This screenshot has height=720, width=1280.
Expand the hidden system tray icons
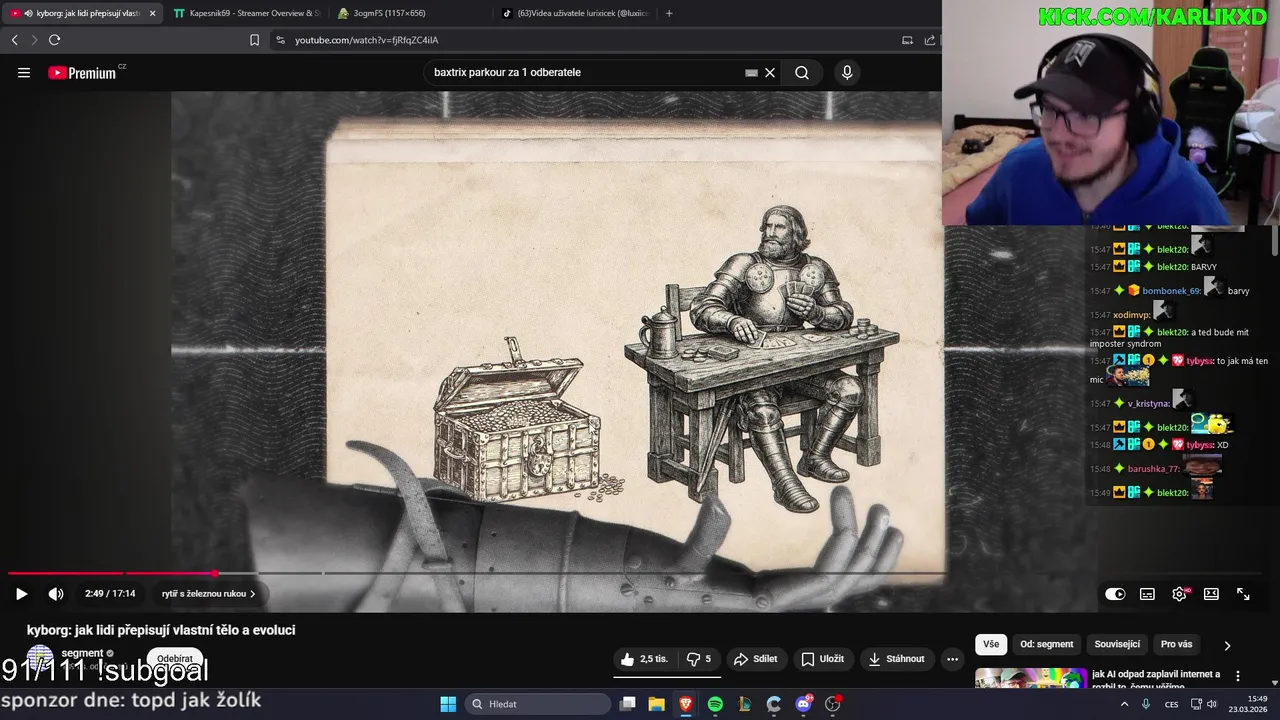pos(1124,704)
